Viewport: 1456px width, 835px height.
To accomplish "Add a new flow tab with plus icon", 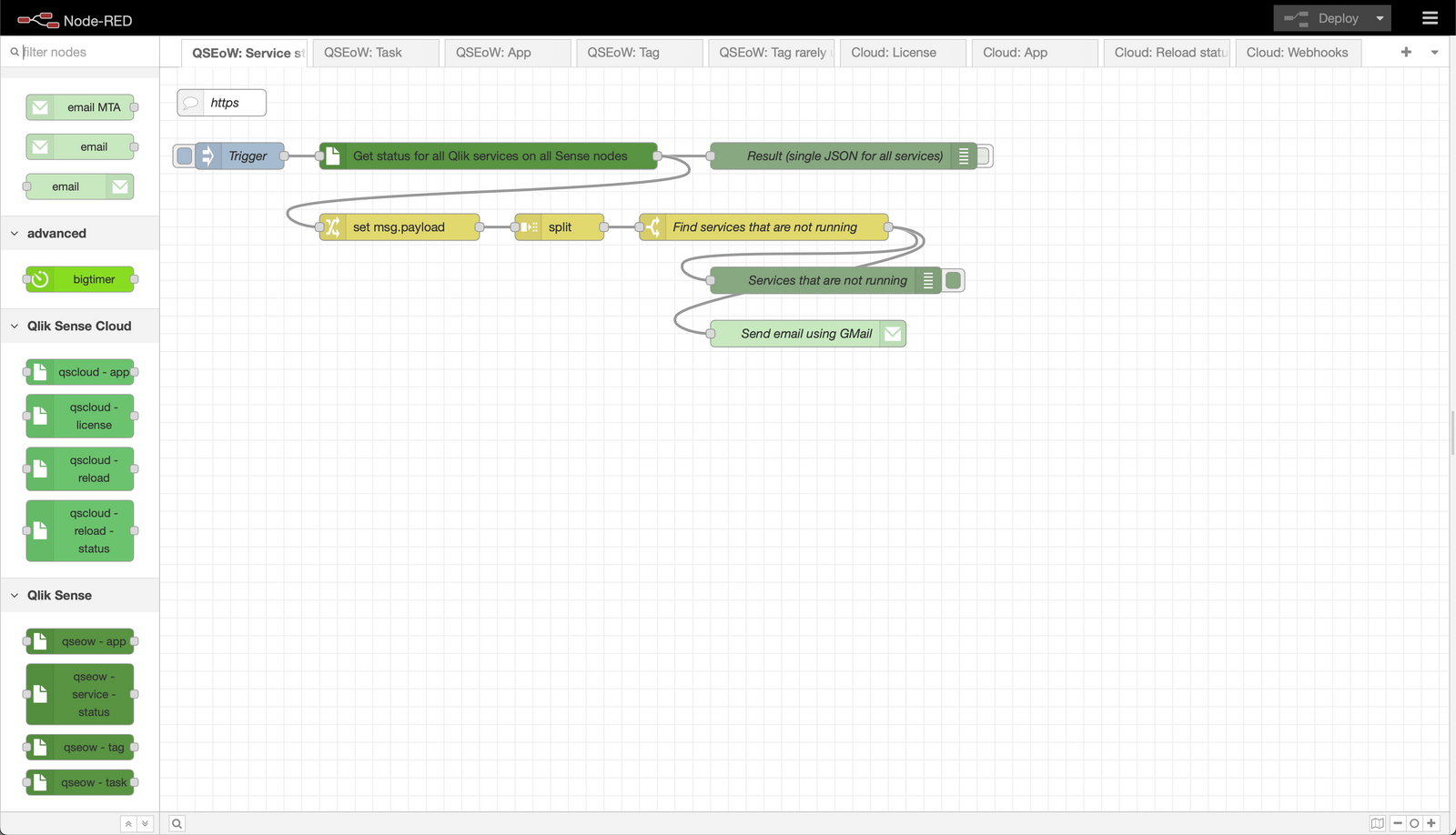I will [1406, 52].
